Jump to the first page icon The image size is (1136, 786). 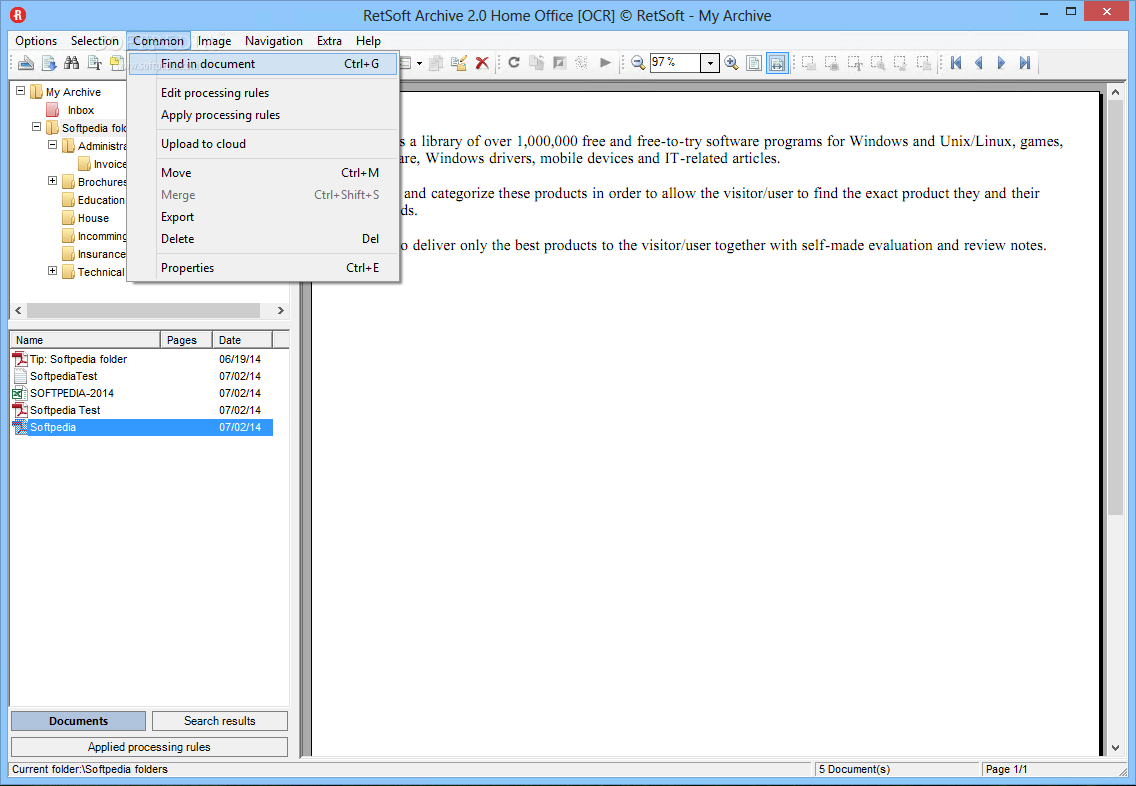pyautogui.click(x=956, y=63)
